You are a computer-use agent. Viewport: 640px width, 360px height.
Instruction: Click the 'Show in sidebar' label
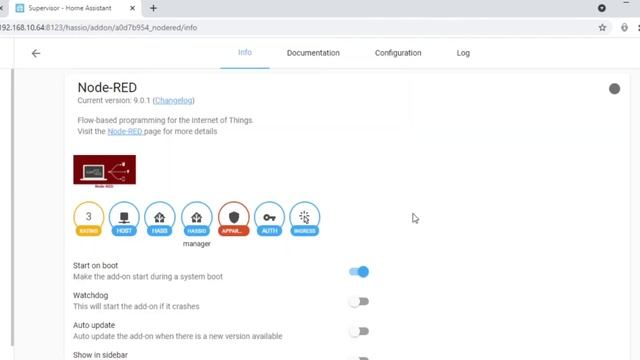[100, 355]
